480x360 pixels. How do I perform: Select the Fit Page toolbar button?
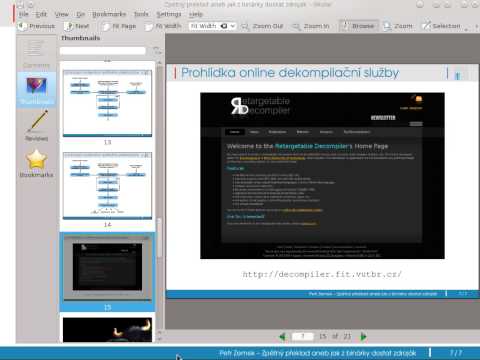(119, 26)
